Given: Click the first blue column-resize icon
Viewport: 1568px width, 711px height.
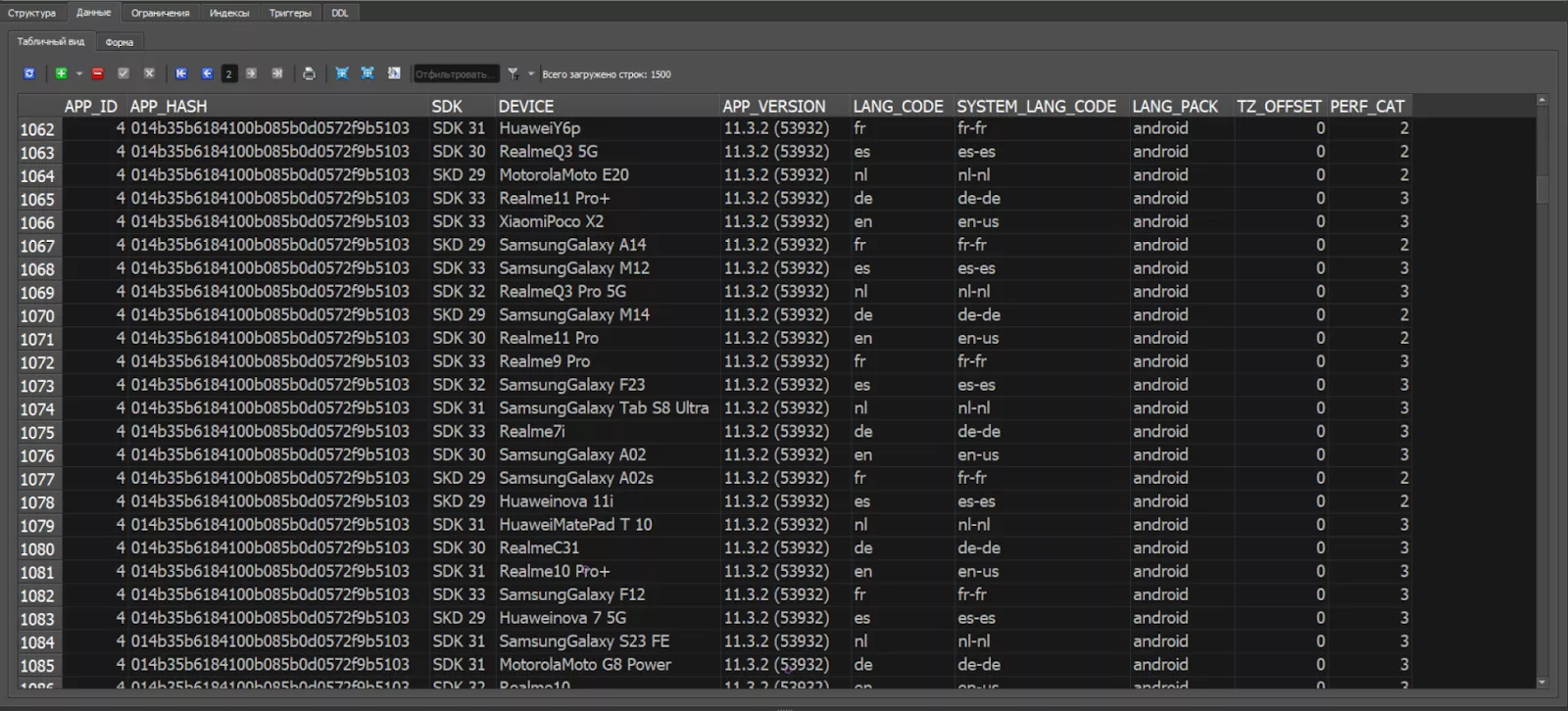Looking at the screenshot, I should coord(342,73).
